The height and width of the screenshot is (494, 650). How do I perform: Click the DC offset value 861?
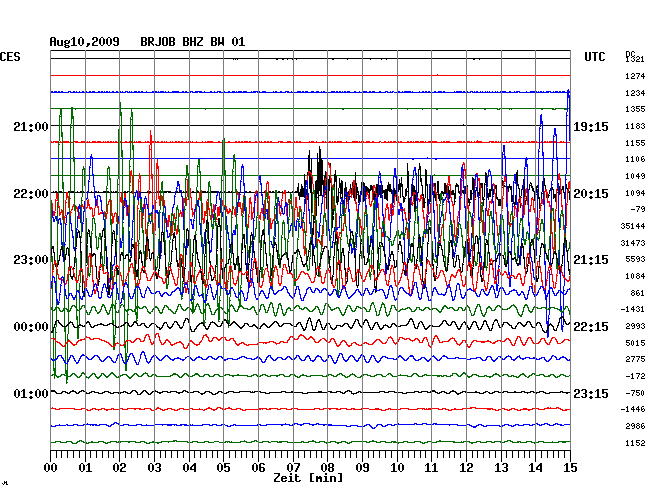(638, 293)
